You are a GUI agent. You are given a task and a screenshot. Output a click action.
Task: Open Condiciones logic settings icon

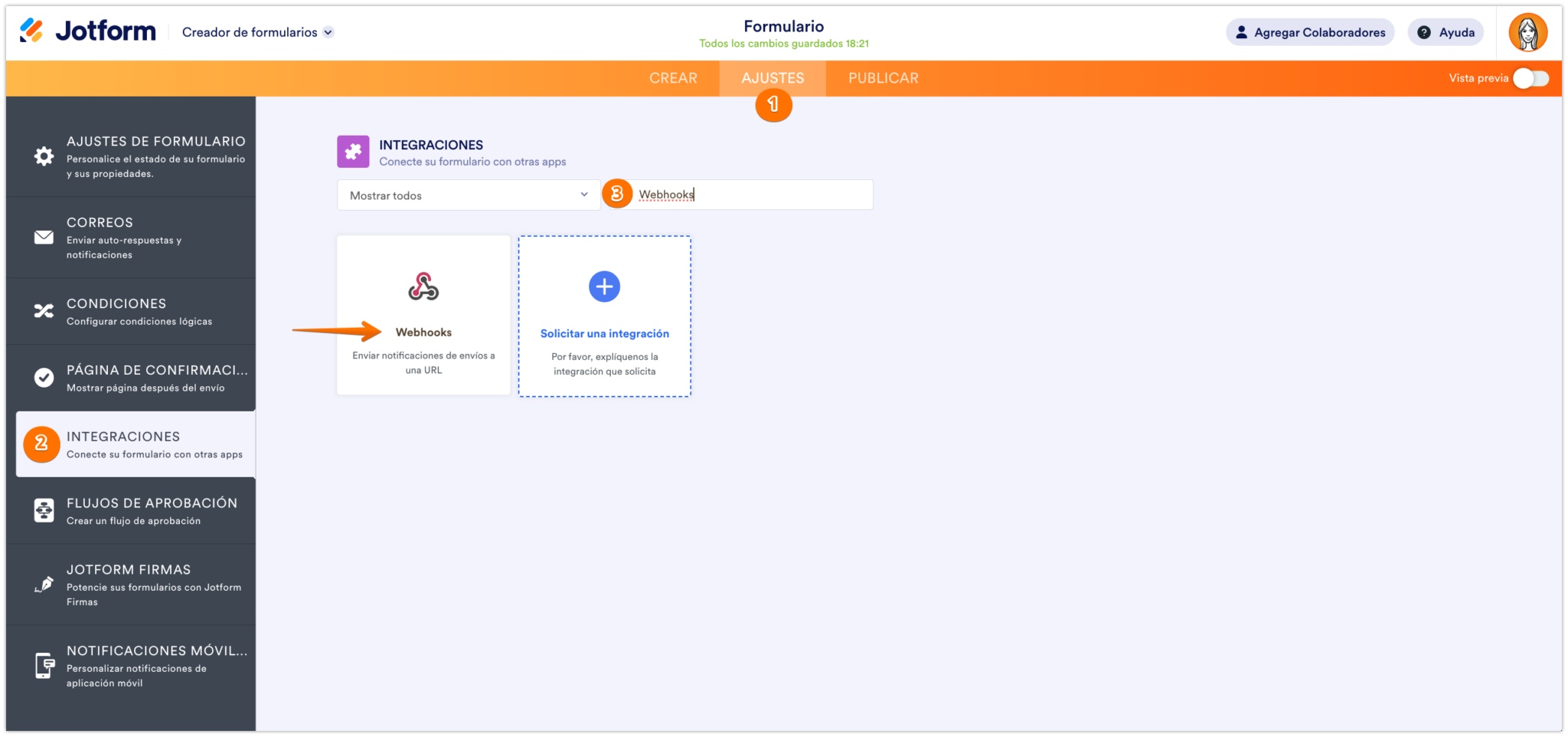pyautogui.click(x=44, y=310)
